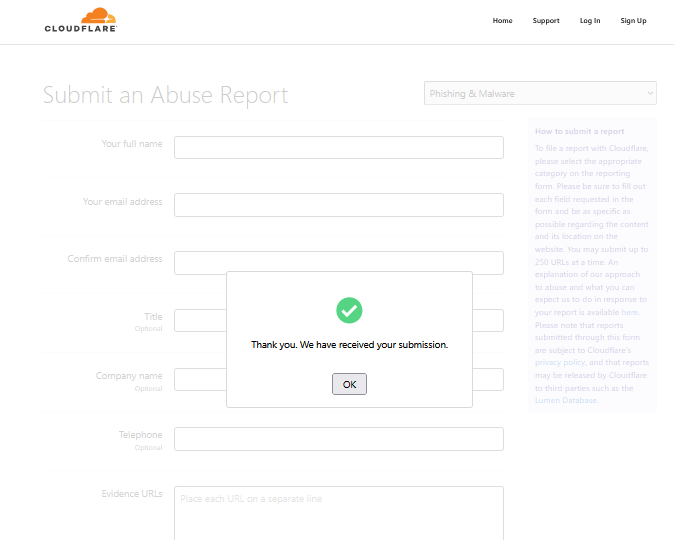Click the 'Telephone' label
The width and height of the screenshot is (674, 540).
pyautogui.click(x=141, y=435)
